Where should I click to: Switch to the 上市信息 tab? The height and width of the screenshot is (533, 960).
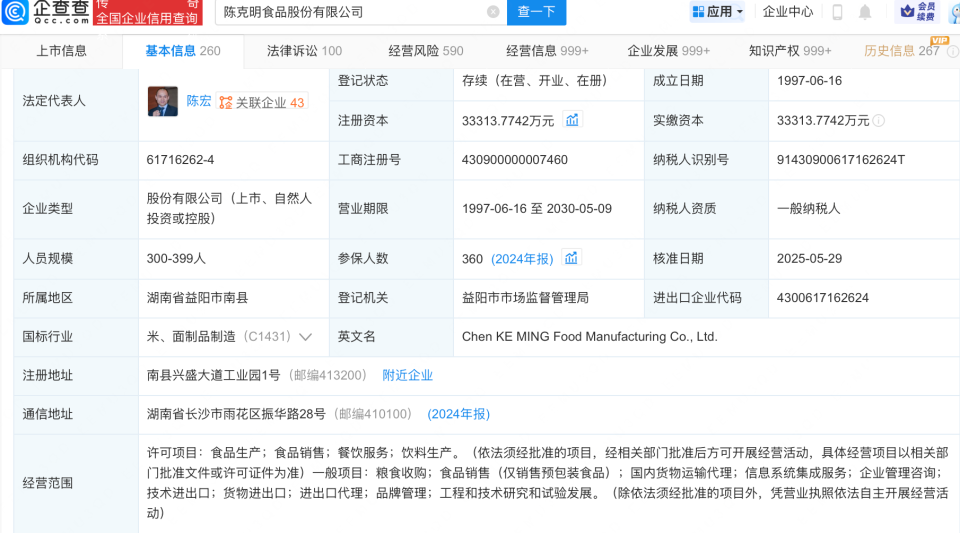(61, 51)
